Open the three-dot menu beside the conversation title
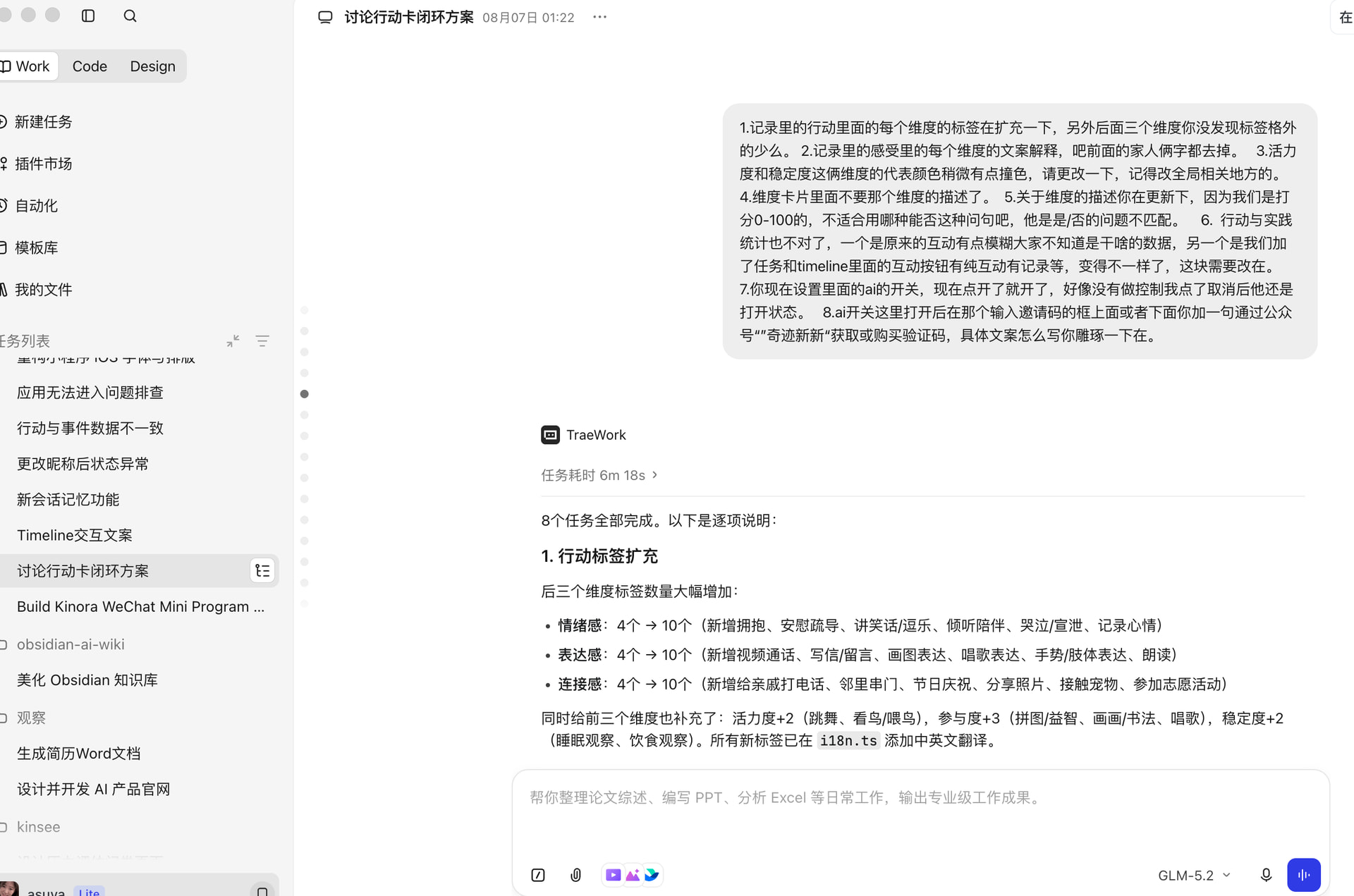Screen dimensions: 1354x896 click(x=599, y=17)
